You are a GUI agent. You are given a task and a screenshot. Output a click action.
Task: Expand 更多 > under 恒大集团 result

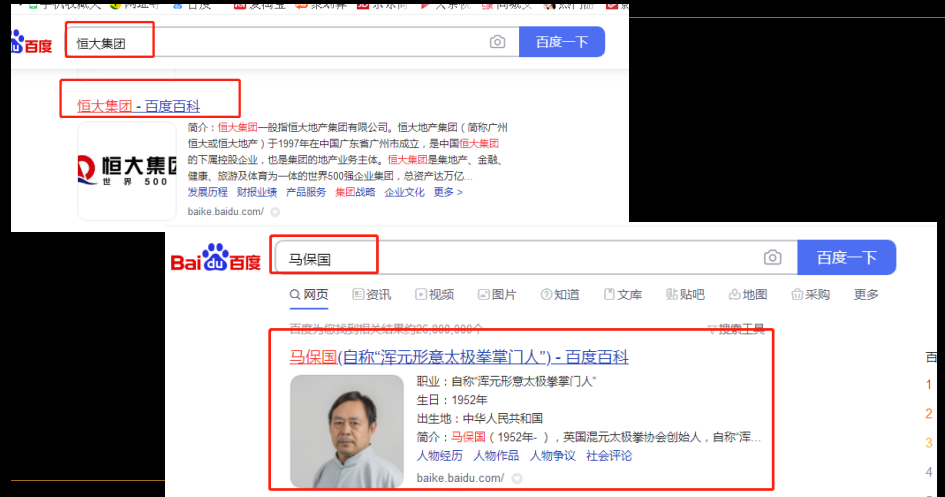(448, 192)
